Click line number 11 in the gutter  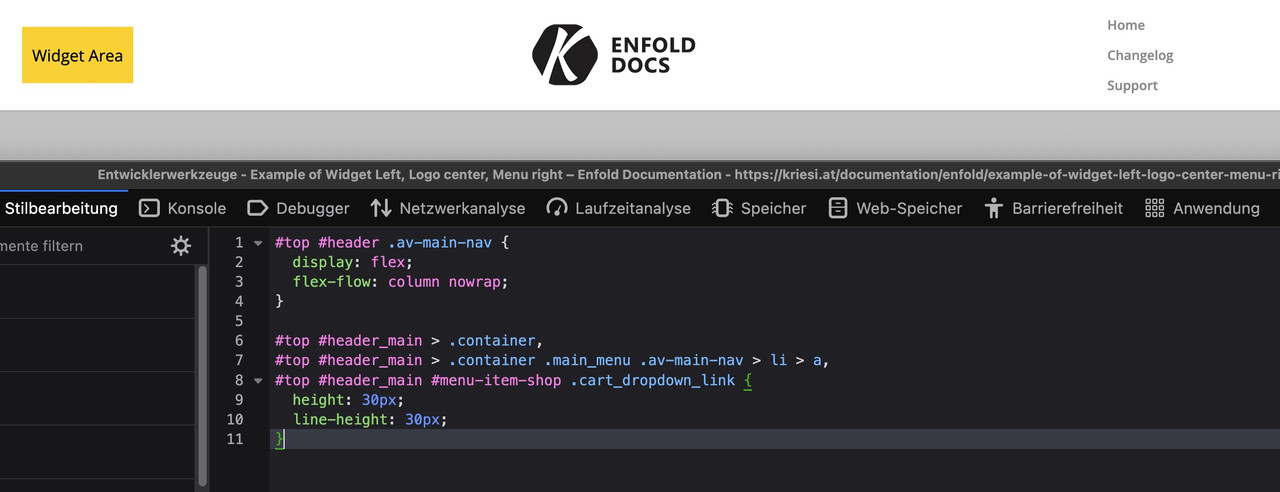coord(235,439)
